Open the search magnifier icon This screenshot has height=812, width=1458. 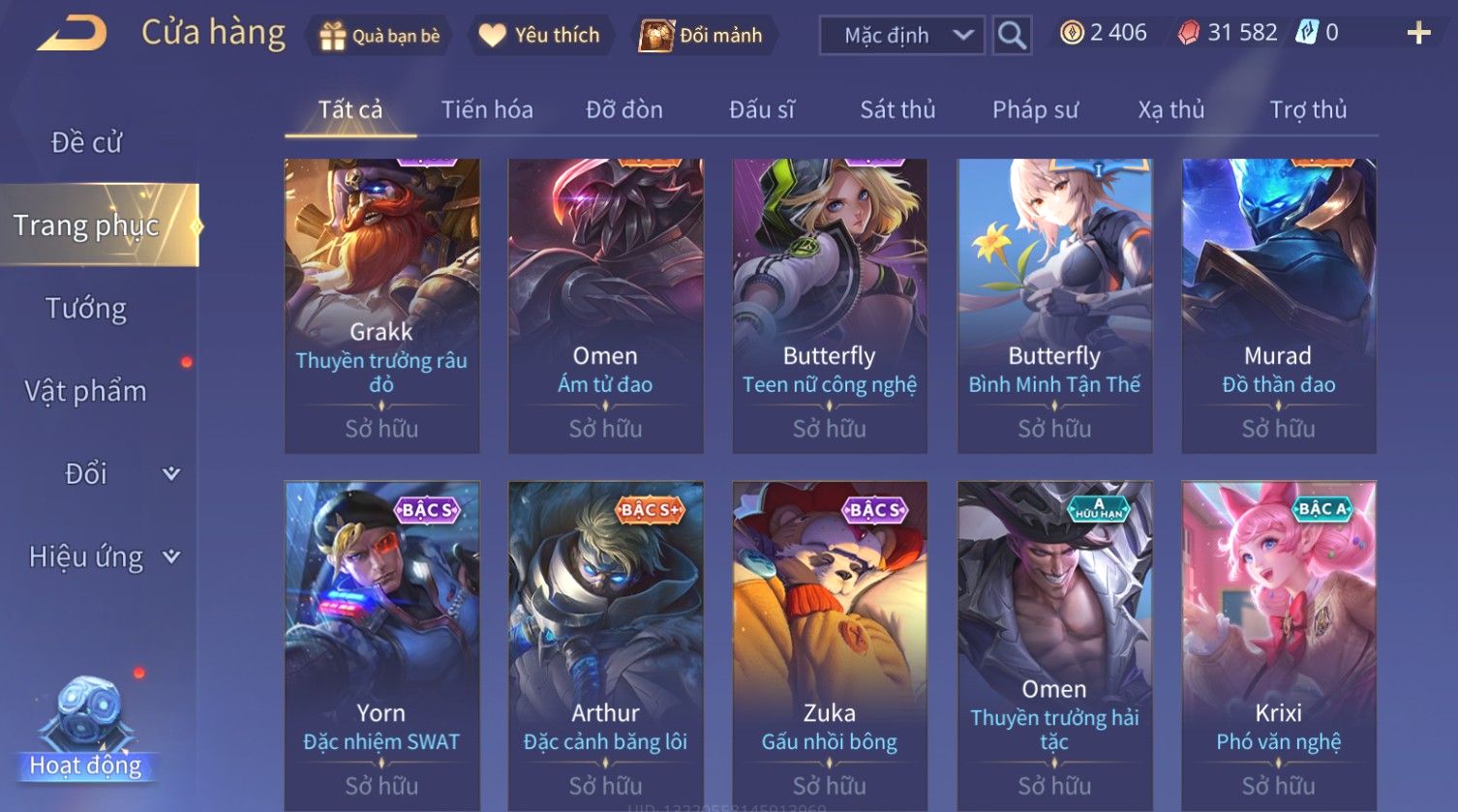[x=1012, y=35]
